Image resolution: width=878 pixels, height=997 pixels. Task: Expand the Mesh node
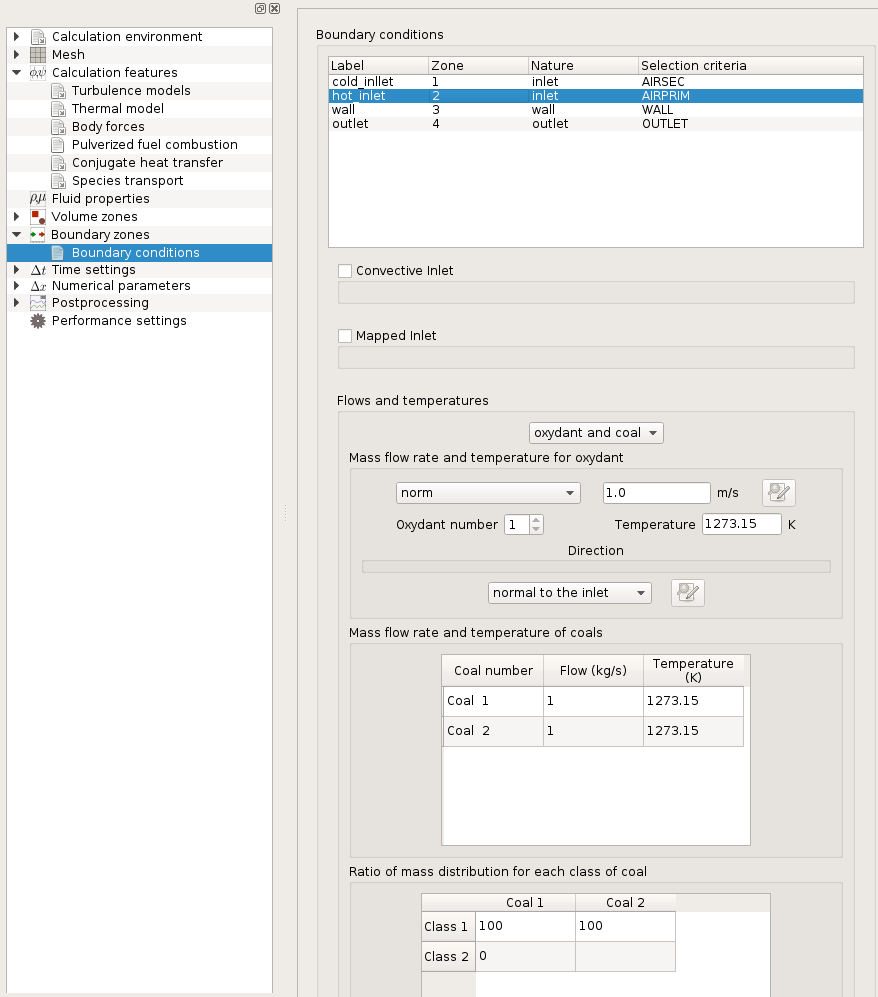click(17, 55)
